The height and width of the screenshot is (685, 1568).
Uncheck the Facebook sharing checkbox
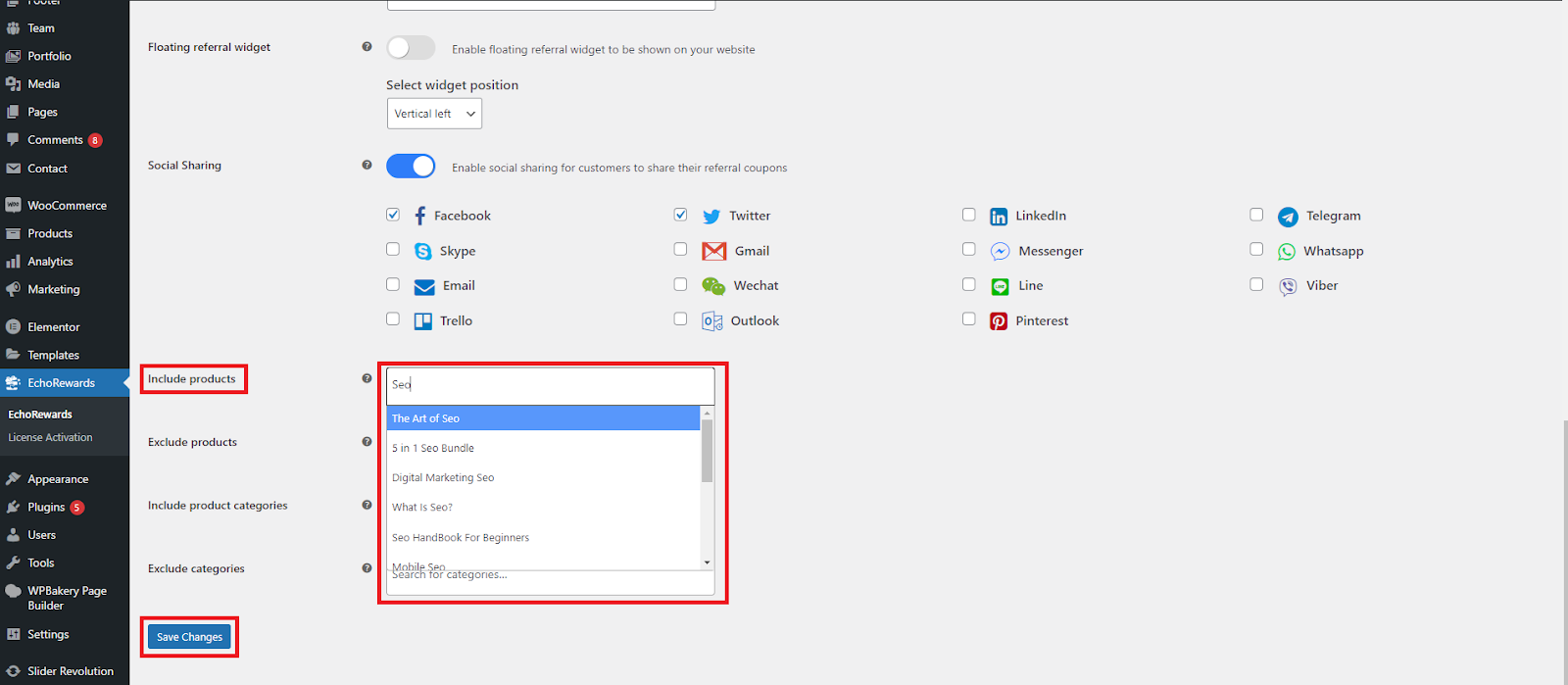tap(393, 215)
